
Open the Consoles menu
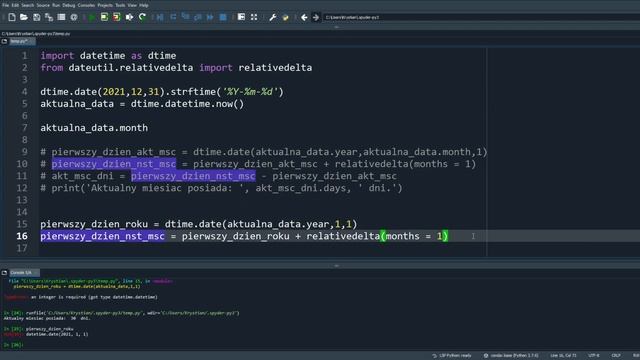(x=86, y=5)
